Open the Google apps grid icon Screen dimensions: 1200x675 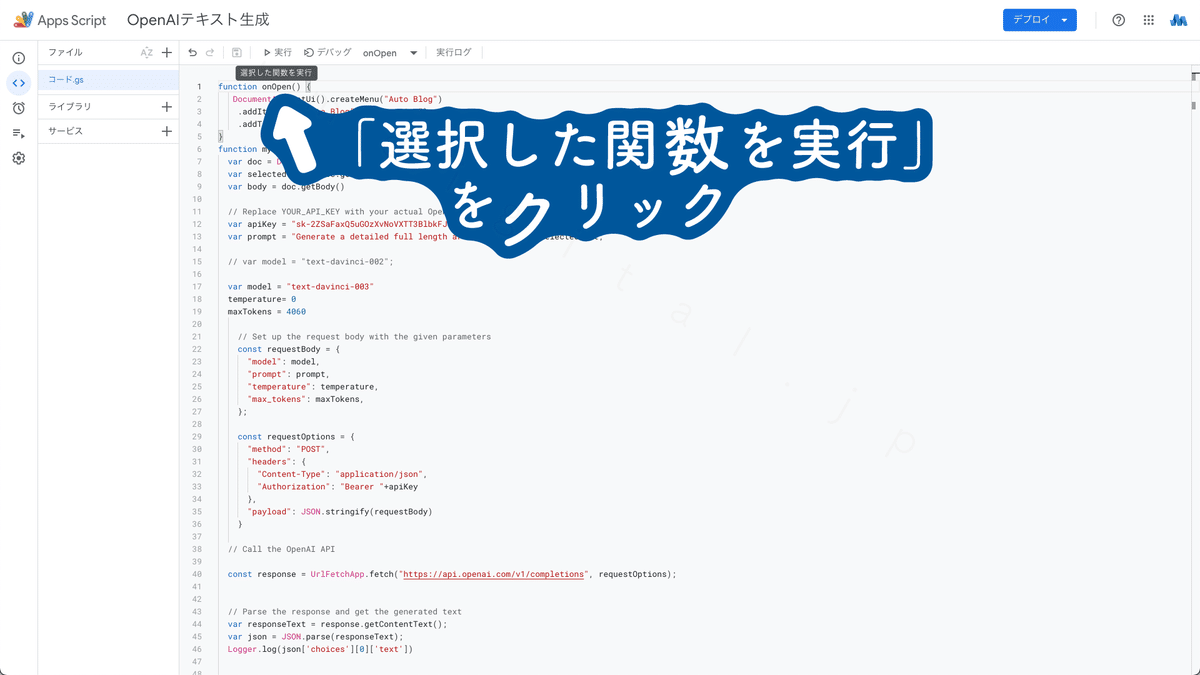tap(1148, 20)
